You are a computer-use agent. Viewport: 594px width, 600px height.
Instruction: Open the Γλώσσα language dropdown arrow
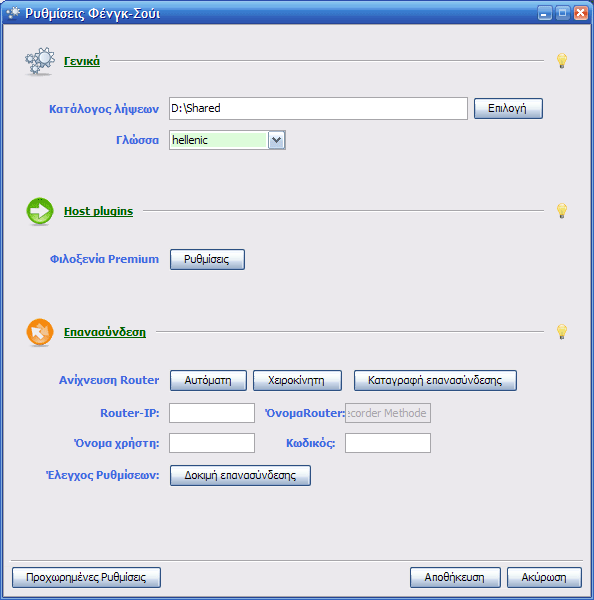276,140
